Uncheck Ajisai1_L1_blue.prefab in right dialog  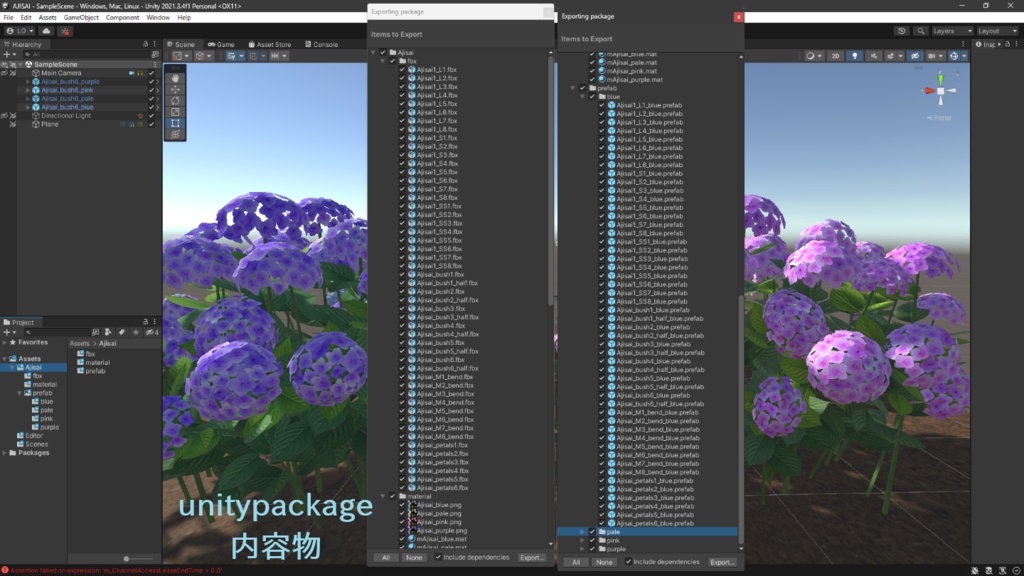click(x=602, y=105)
